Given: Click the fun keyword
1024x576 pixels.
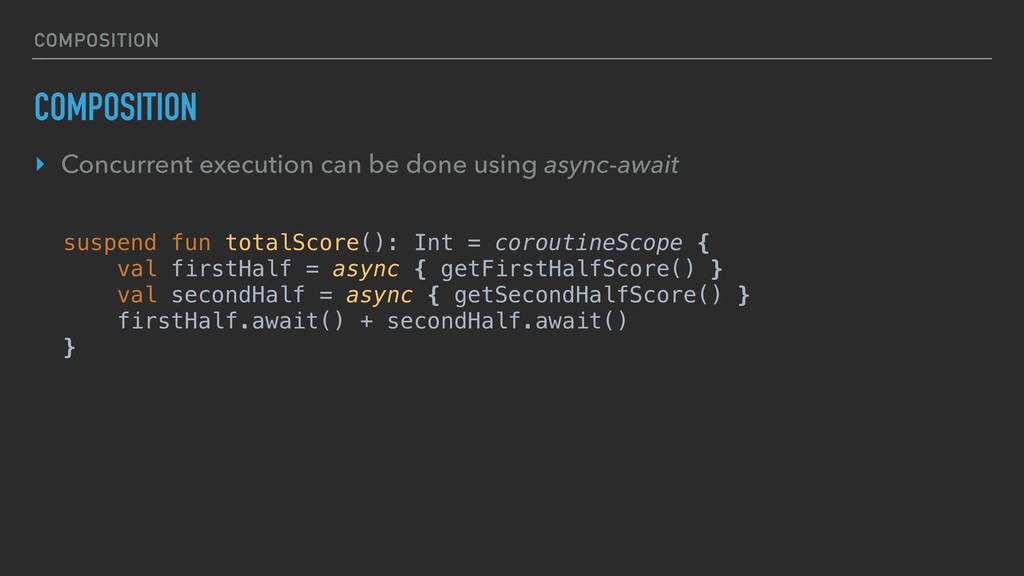Looking at the screenshot, I should 191,243.
